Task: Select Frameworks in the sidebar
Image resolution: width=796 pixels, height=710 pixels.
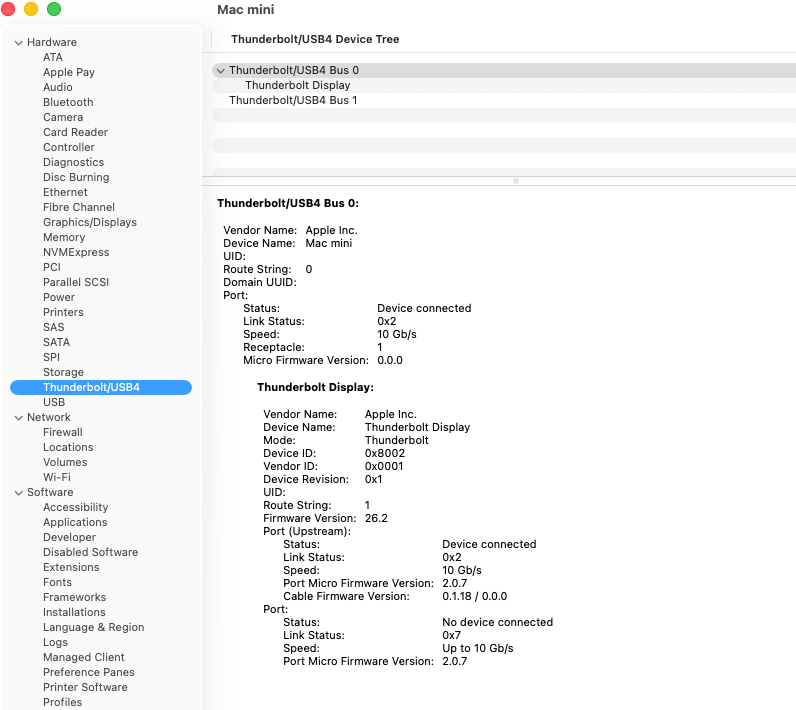Action: coord(75,597)
